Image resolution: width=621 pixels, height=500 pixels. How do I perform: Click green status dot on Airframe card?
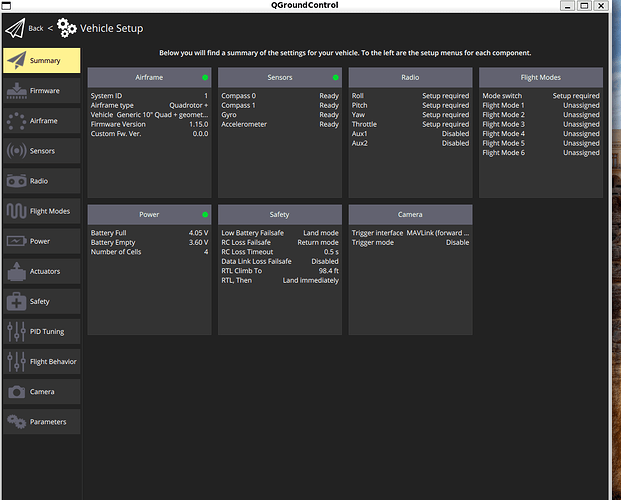point(205,77)
